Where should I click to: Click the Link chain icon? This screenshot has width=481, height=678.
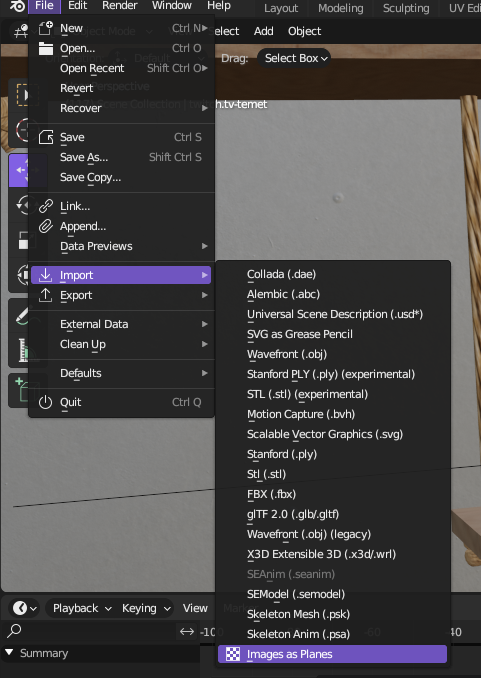click(x=45, y=206)
